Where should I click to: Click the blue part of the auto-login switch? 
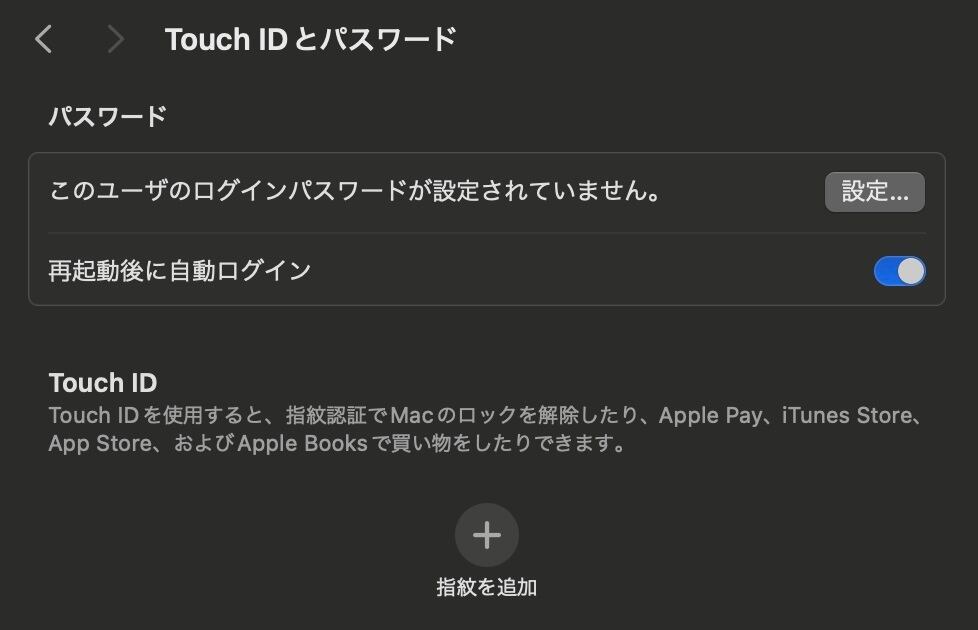pyautogui.click(x=886, y=271)
